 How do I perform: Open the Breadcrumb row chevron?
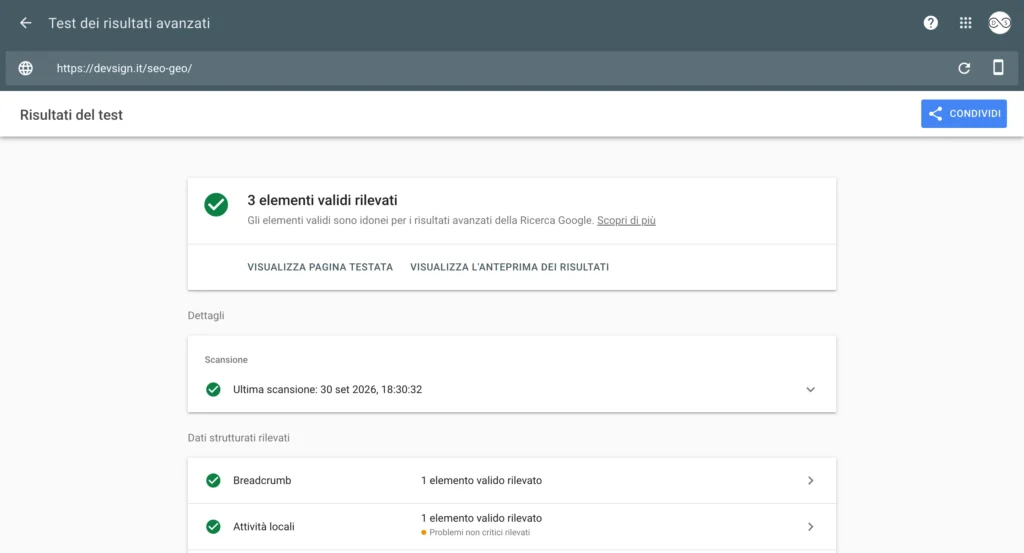click(x=810, y=481)
